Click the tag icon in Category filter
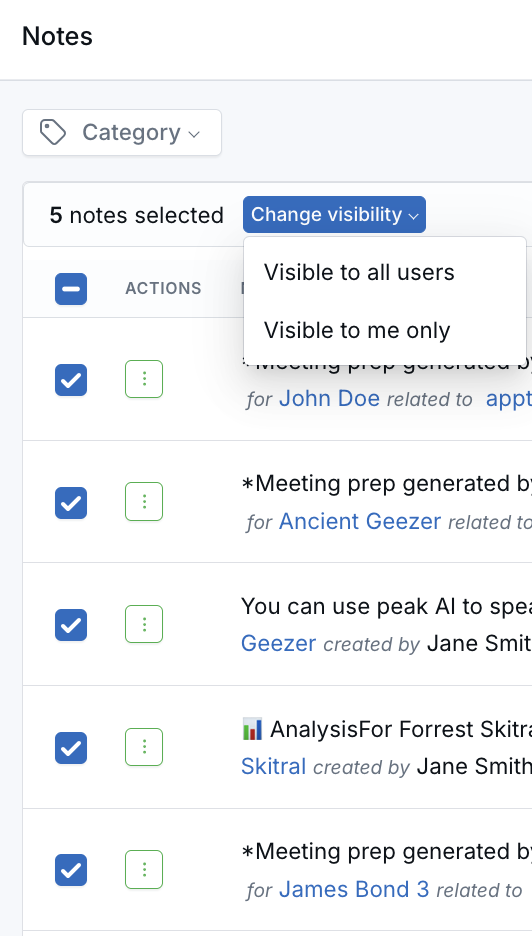Screen dimensions: 532x936 [53, 133]
